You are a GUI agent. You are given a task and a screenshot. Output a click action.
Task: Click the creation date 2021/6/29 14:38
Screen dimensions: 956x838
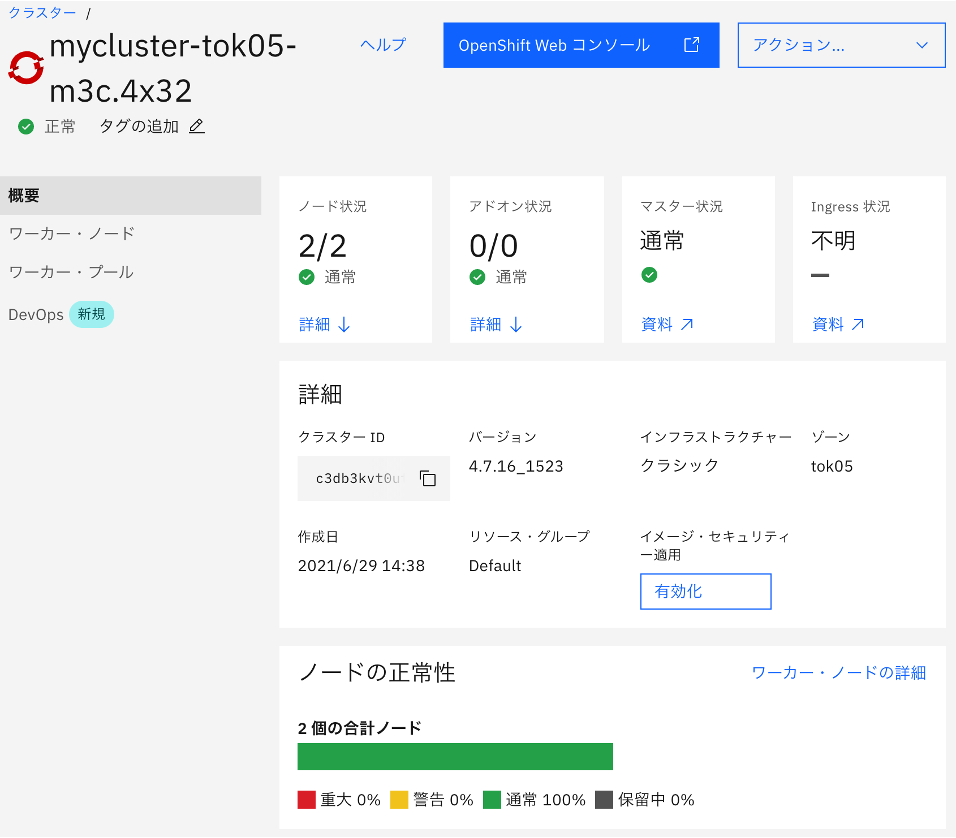click(361, 566)
